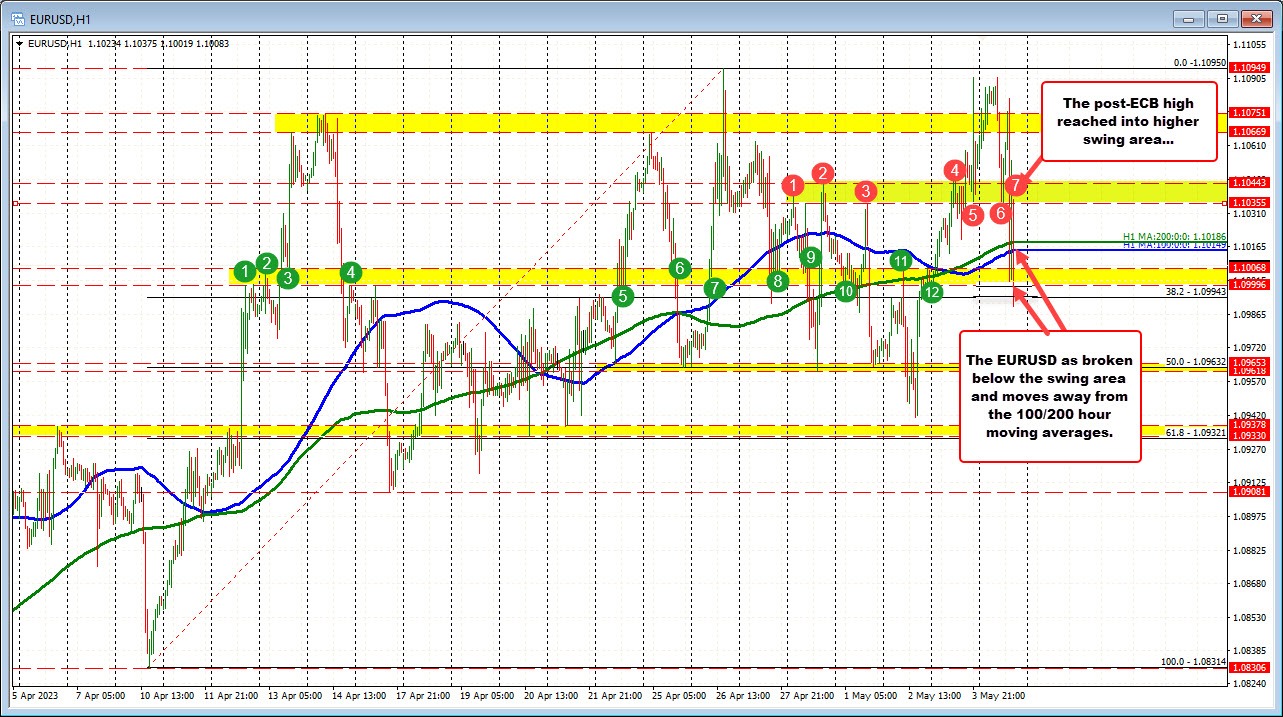
Task: Click the 1.11055 price scale label
Action: coord(1251,45)
